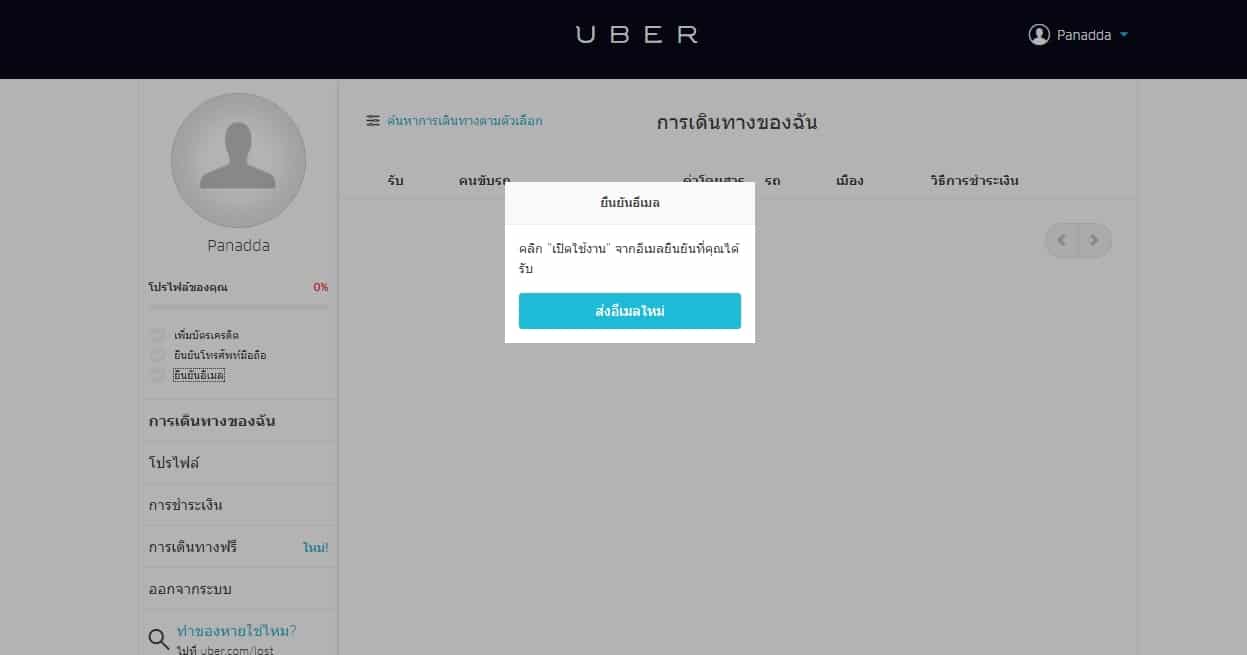
Task: Check the ยืนยันโทรศัพท์มือถือ checkmark
Action: pyautogui.click(x=157, y=355)
